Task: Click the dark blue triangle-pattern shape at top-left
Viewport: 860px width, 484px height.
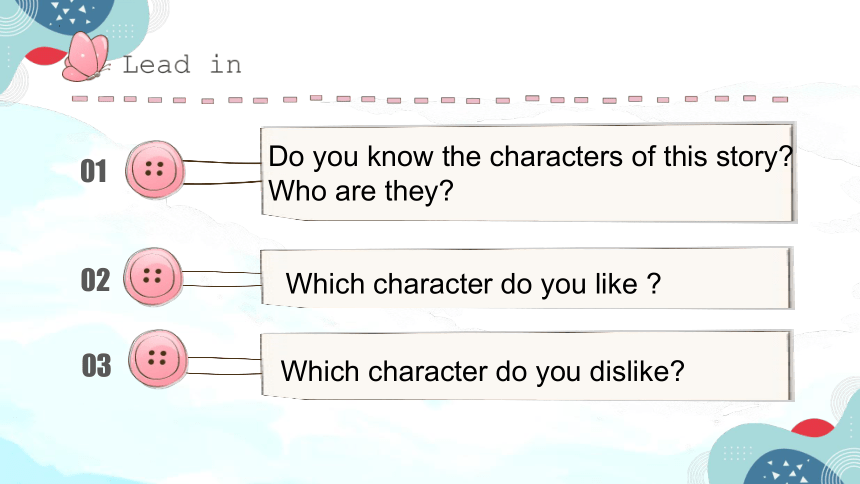Action: [x=72, y=15]
